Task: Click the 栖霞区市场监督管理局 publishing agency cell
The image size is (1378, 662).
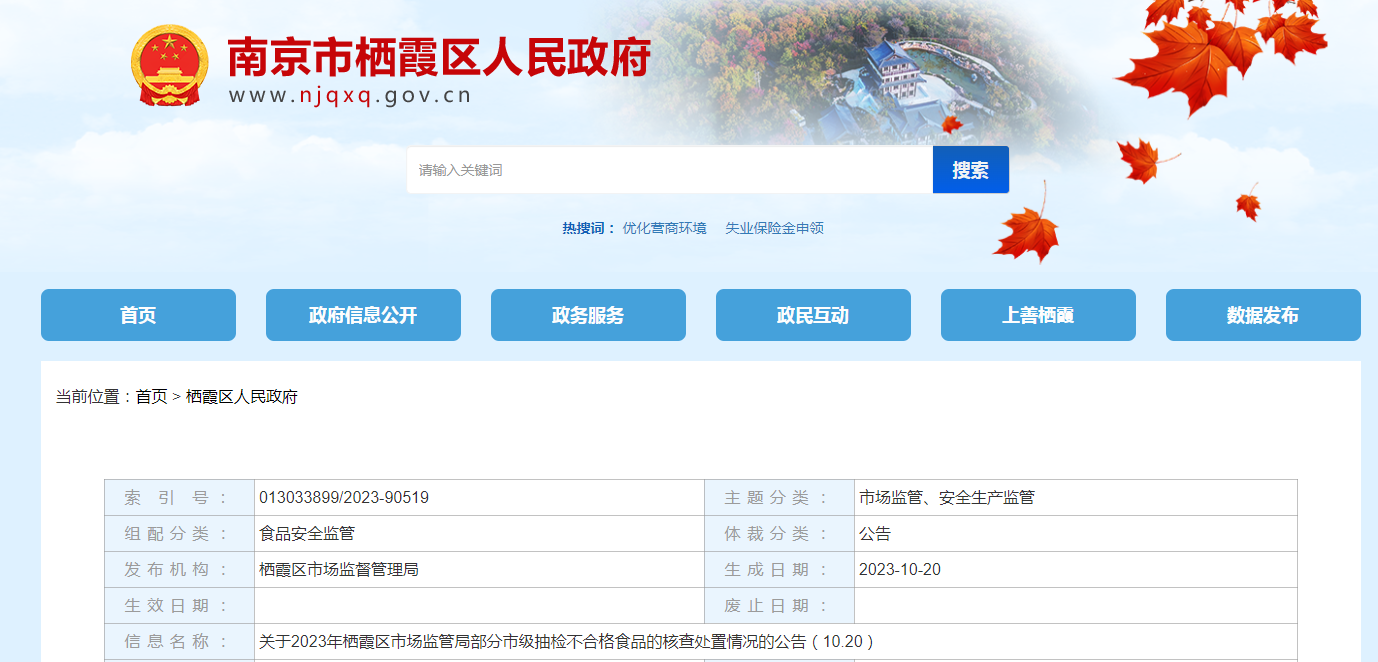Action: [338, 570]
